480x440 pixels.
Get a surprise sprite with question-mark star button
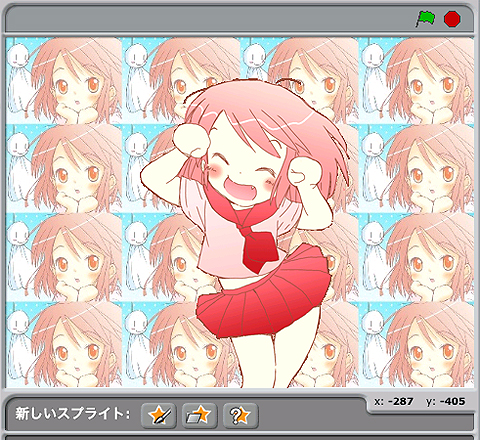(x=240, y=415)
